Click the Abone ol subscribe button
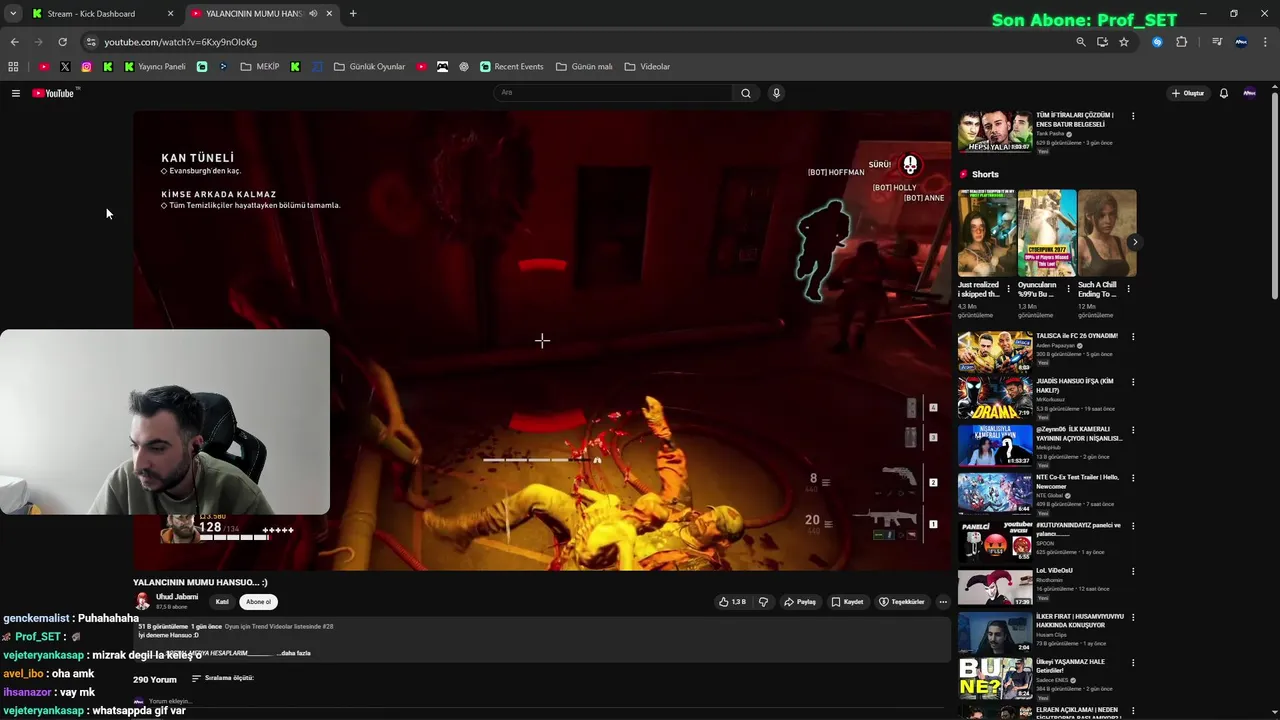Screen dimensions: 1280x720 (x=259, y=602)
